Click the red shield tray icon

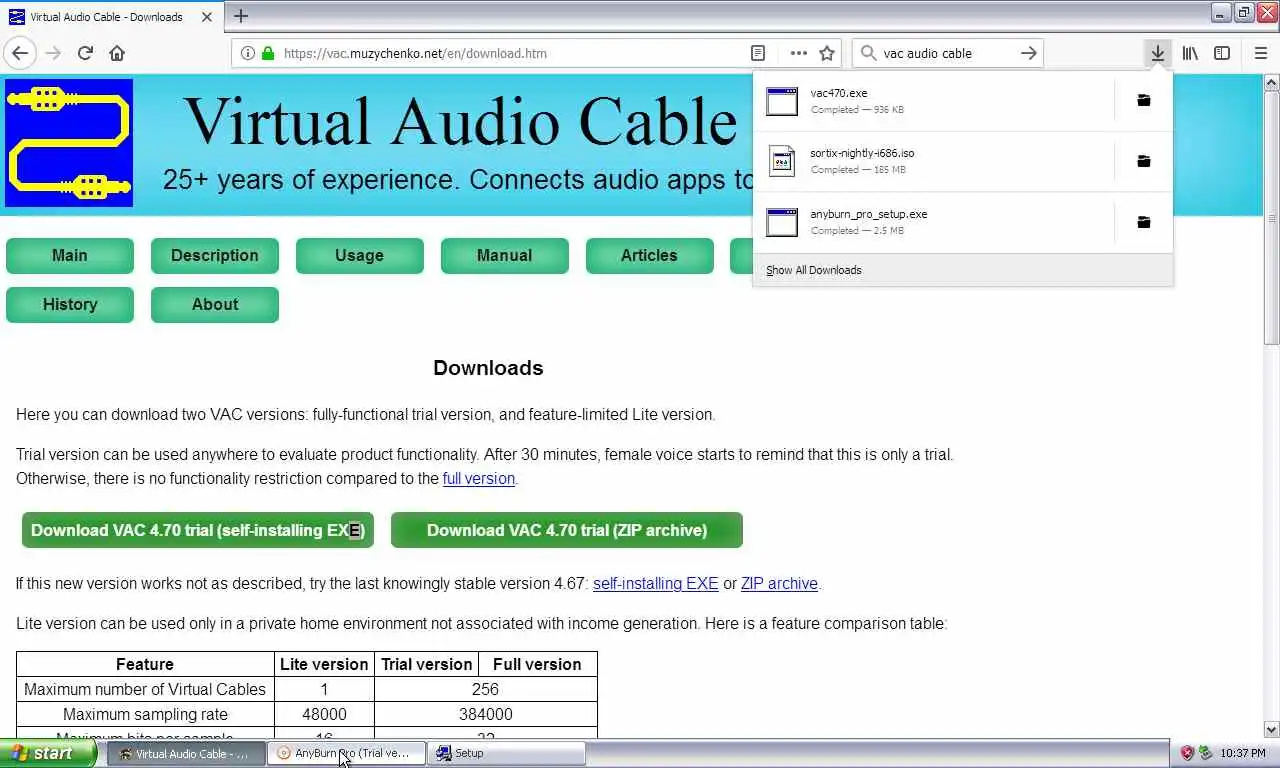click(x=1187, y=753)
